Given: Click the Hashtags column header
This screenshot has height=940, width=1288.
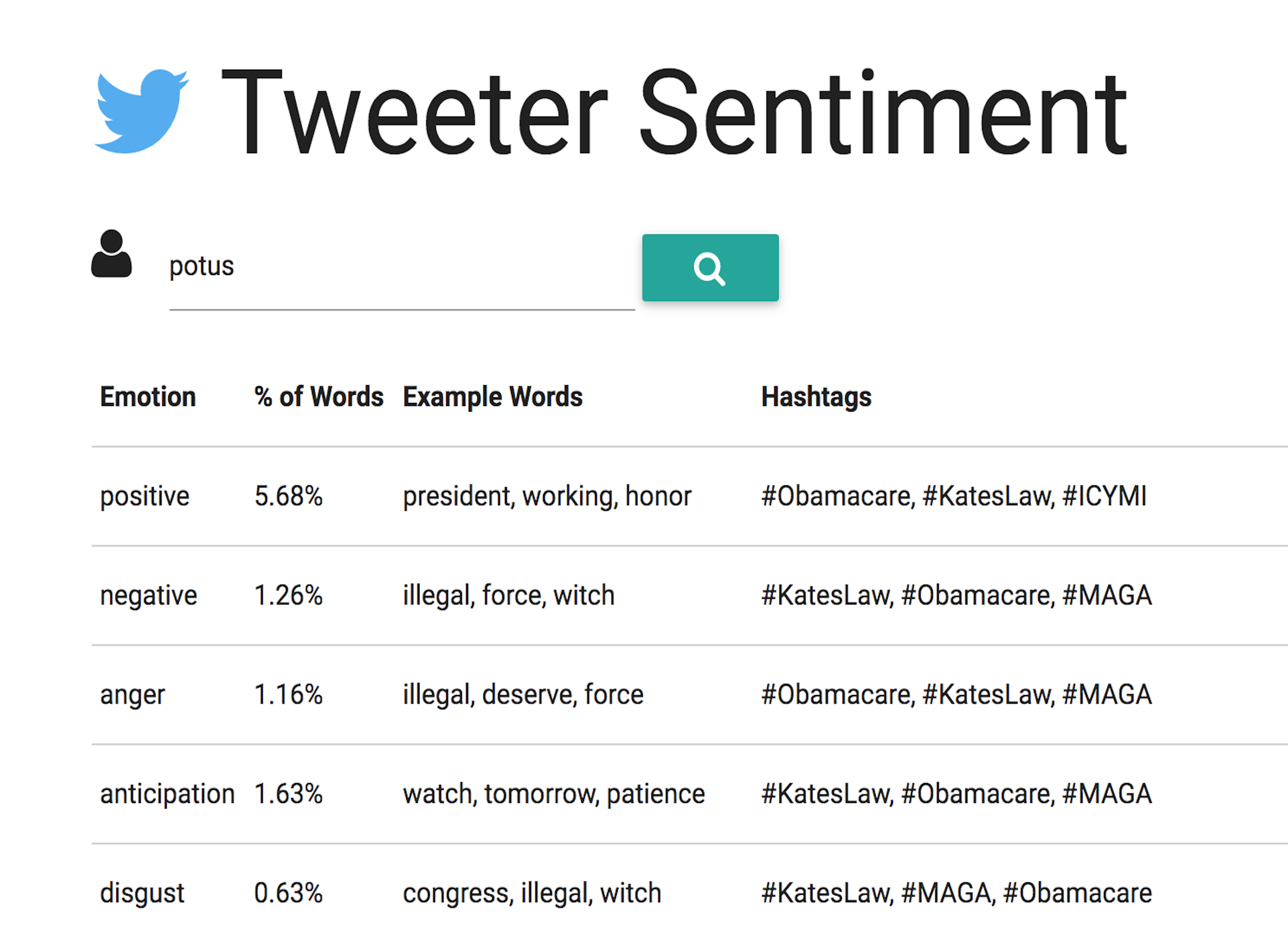Looking at the screenshot, I should 816,397.
